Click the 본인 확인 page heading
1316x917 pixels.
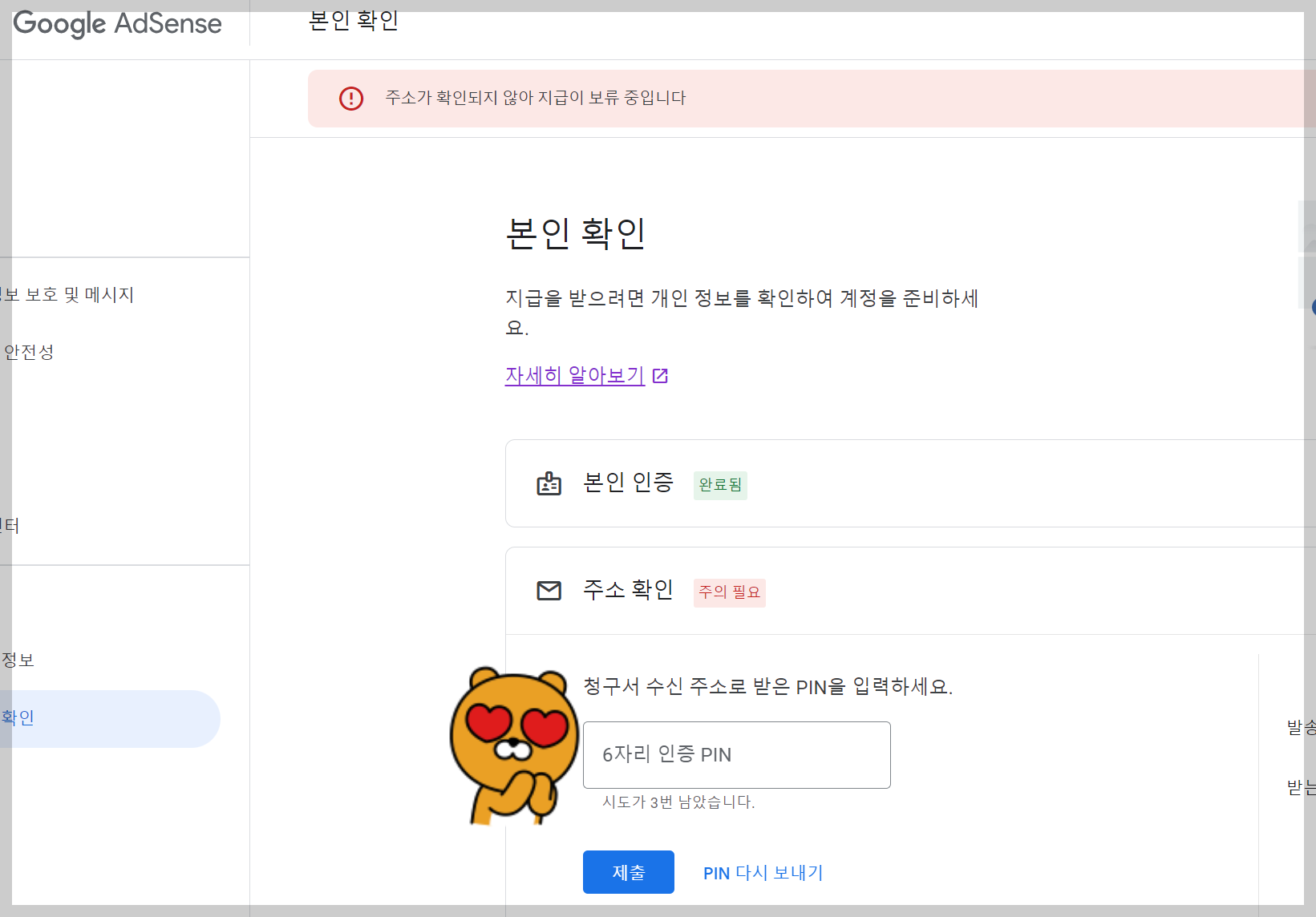click(576, 233)
